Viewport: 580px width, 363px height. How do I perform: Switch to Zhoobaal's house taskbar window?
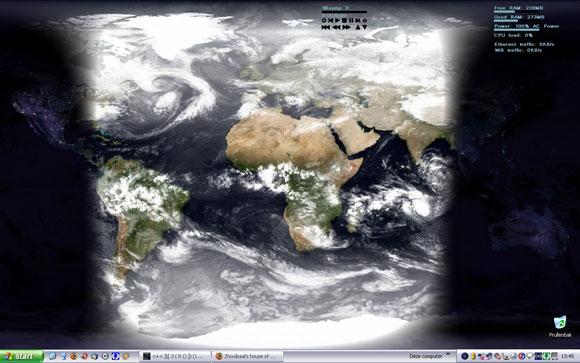click(247, 356)
